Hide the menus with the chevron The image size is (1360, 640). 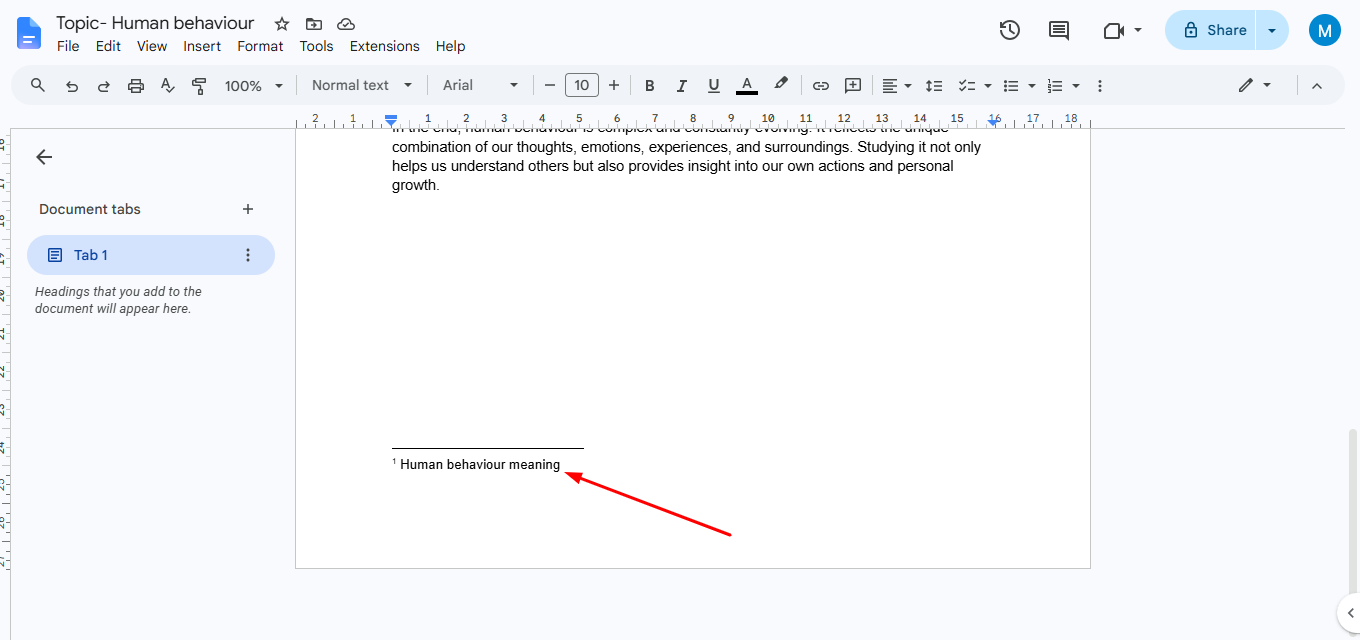coord(1317,86)
